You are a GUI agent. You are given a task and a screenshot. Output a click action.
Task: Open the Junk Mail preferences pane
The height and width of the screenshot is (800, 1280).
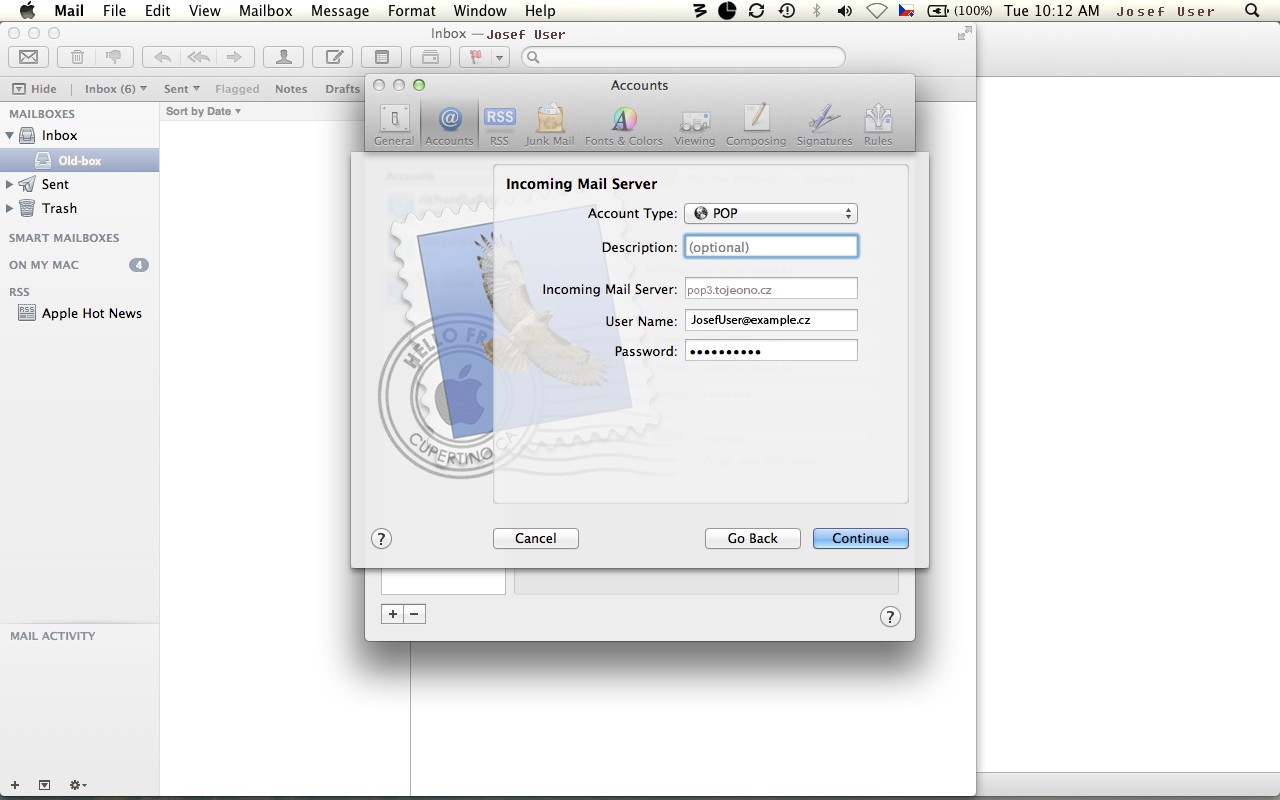coord(550,125)
